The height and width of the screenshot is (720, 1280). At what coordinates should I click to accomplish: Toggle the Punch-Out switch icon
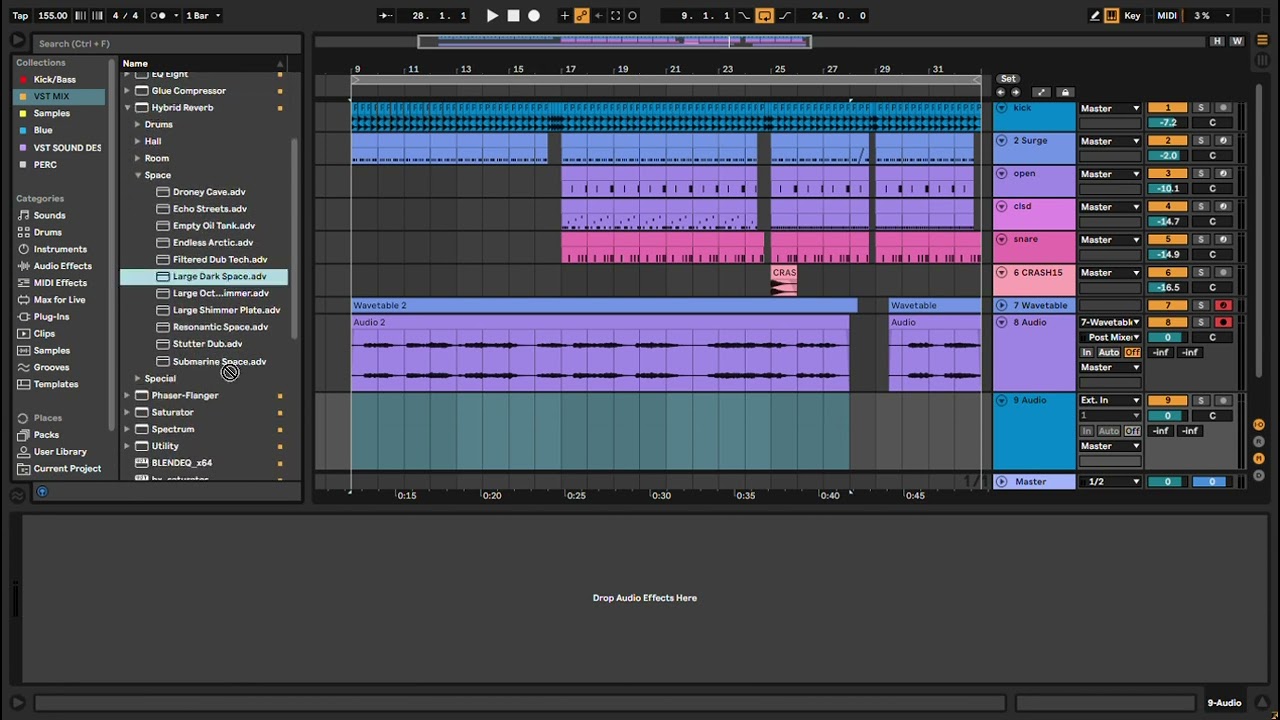[x=785, y=15]
